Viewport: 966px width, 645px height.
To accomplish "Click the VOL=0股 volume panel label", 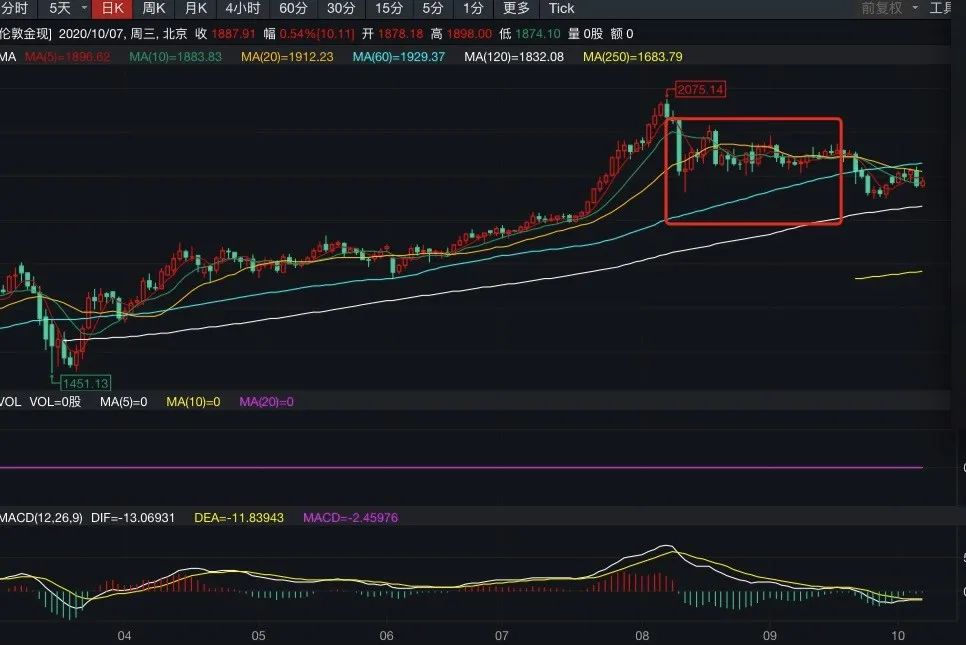I will [55, 402].
